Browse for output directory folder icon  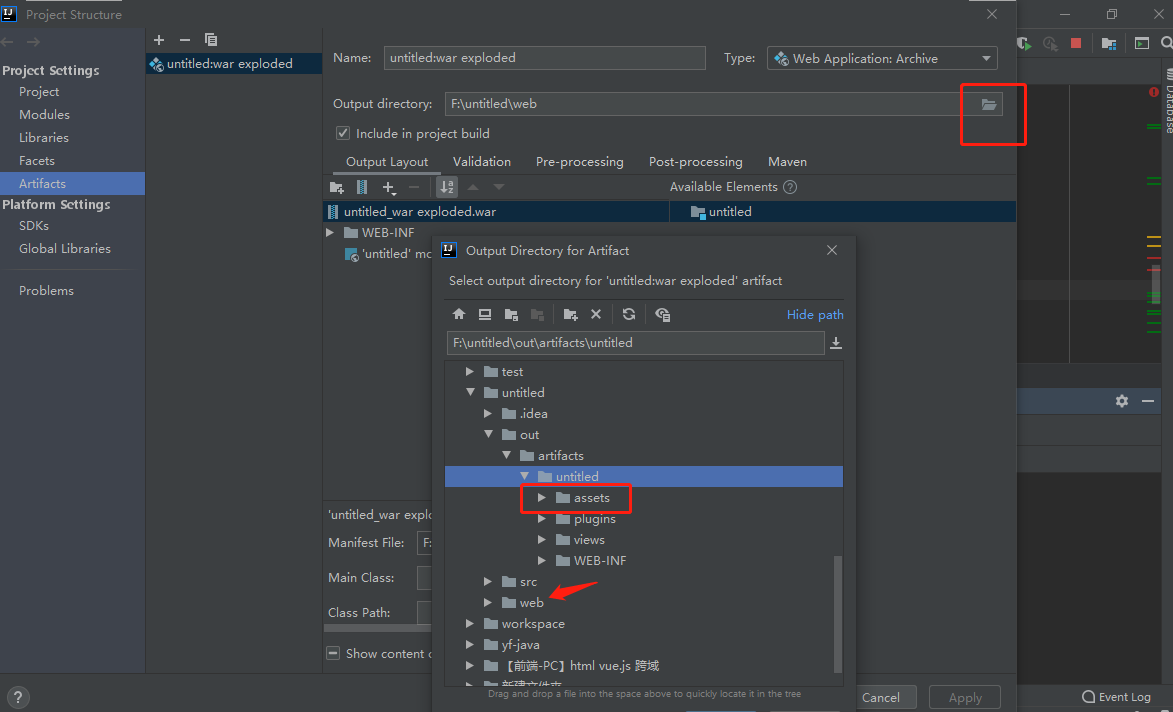pos(989,104)
